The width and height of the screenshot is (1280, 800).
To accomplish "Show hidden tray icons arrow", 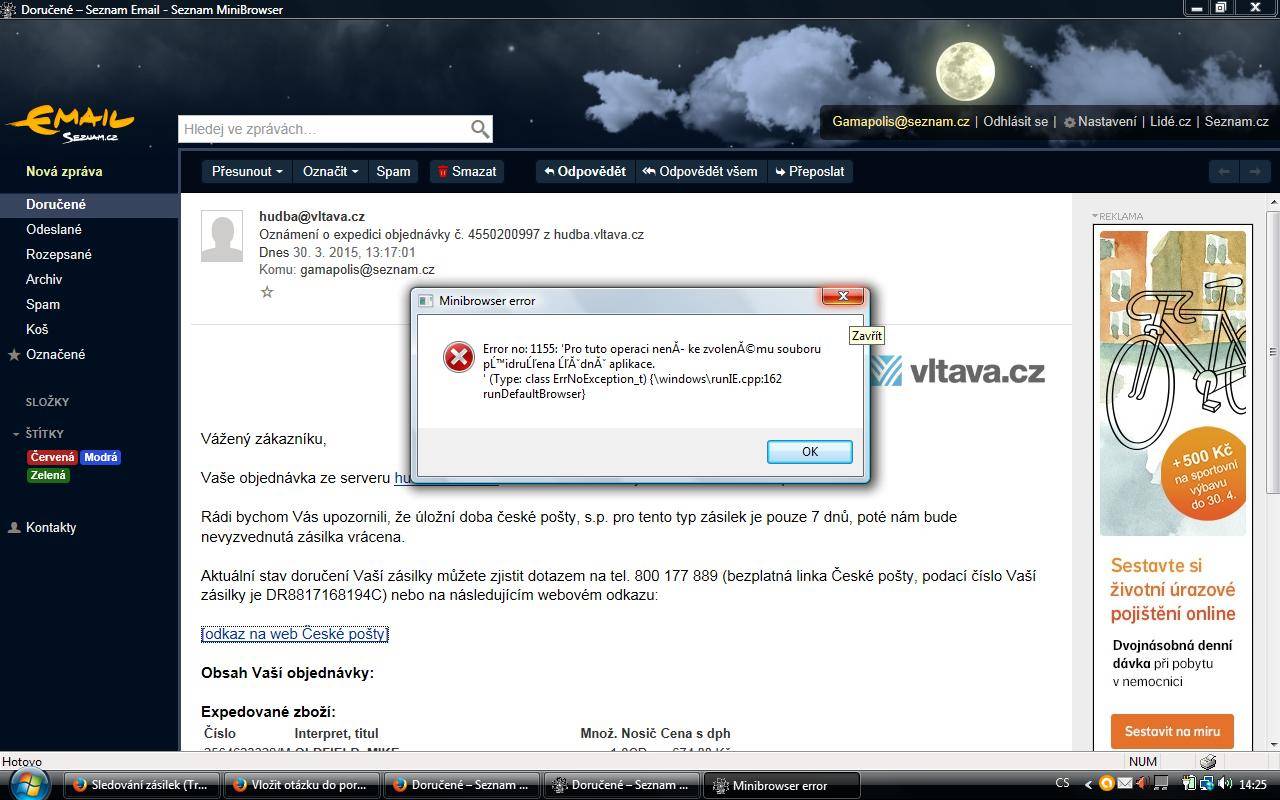I will click(1089, 785).
